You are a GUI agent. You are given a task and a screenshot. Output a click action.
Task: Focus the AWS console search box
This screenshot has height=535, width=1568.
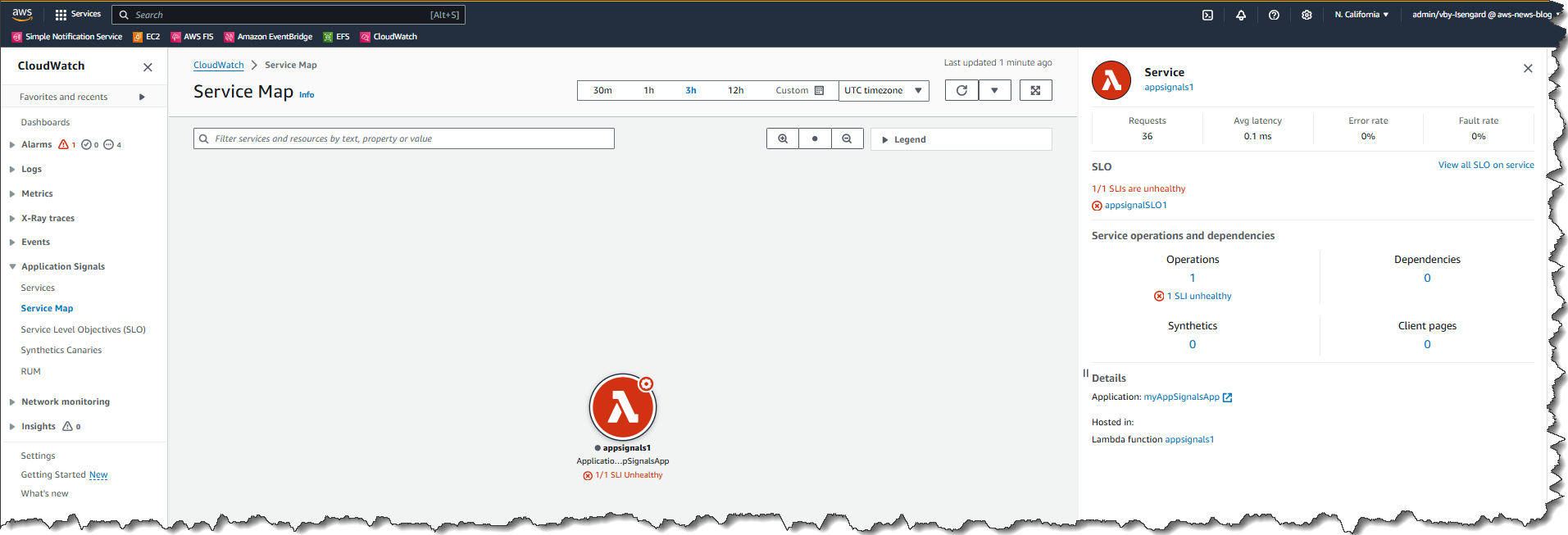pos(289,15)
